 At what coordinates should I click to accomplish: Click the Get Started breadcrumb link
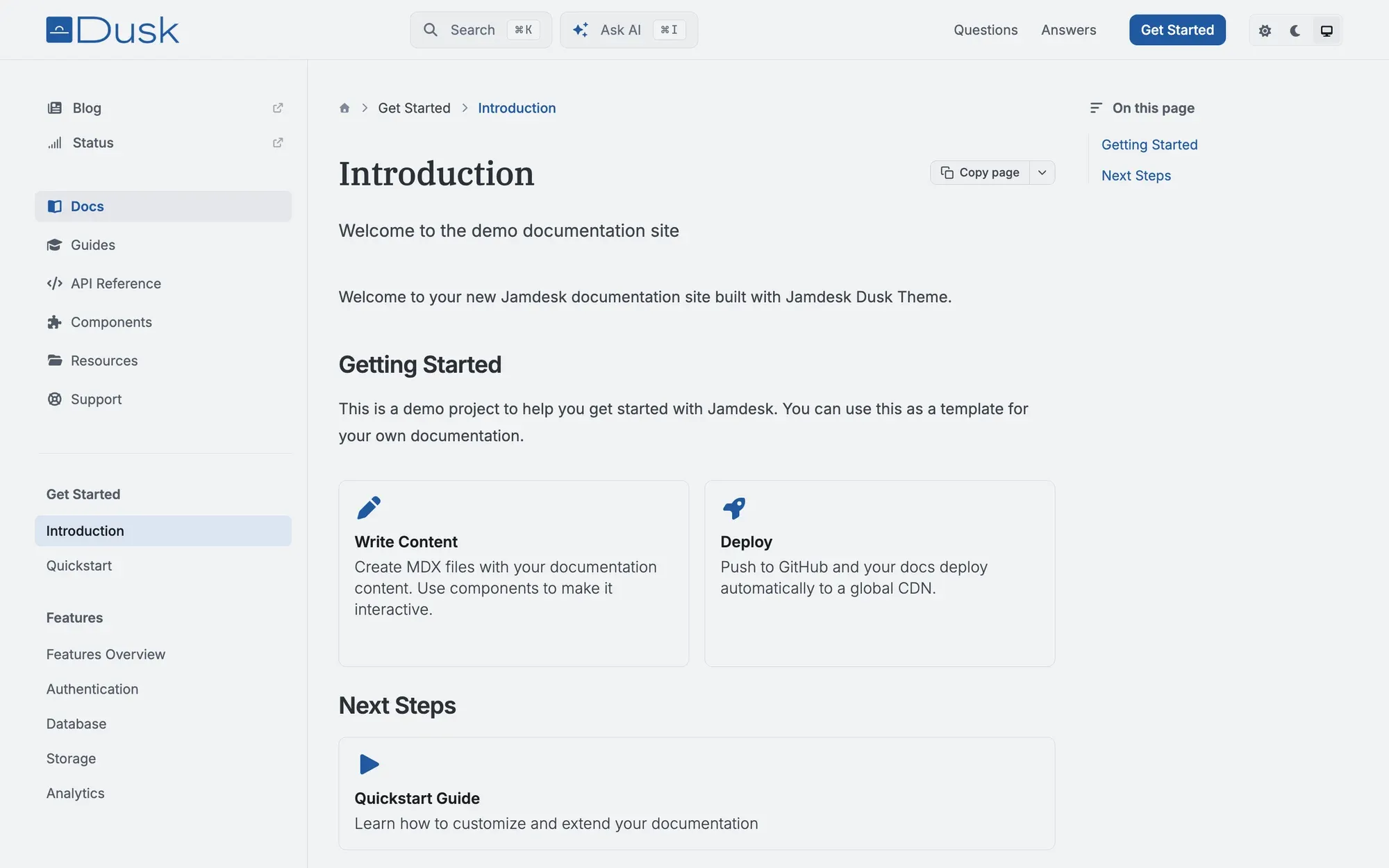[414, 108]
